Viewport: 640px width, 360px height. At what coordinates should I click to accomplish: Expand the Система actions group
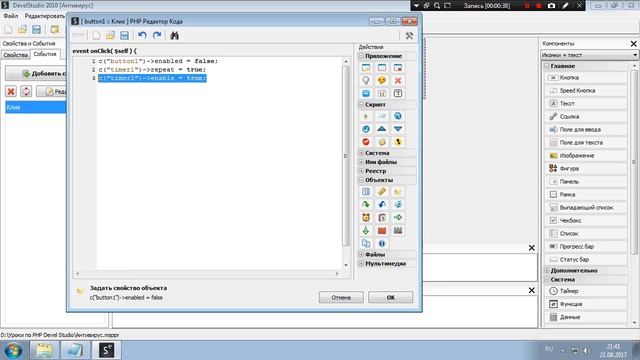(362, 153)
